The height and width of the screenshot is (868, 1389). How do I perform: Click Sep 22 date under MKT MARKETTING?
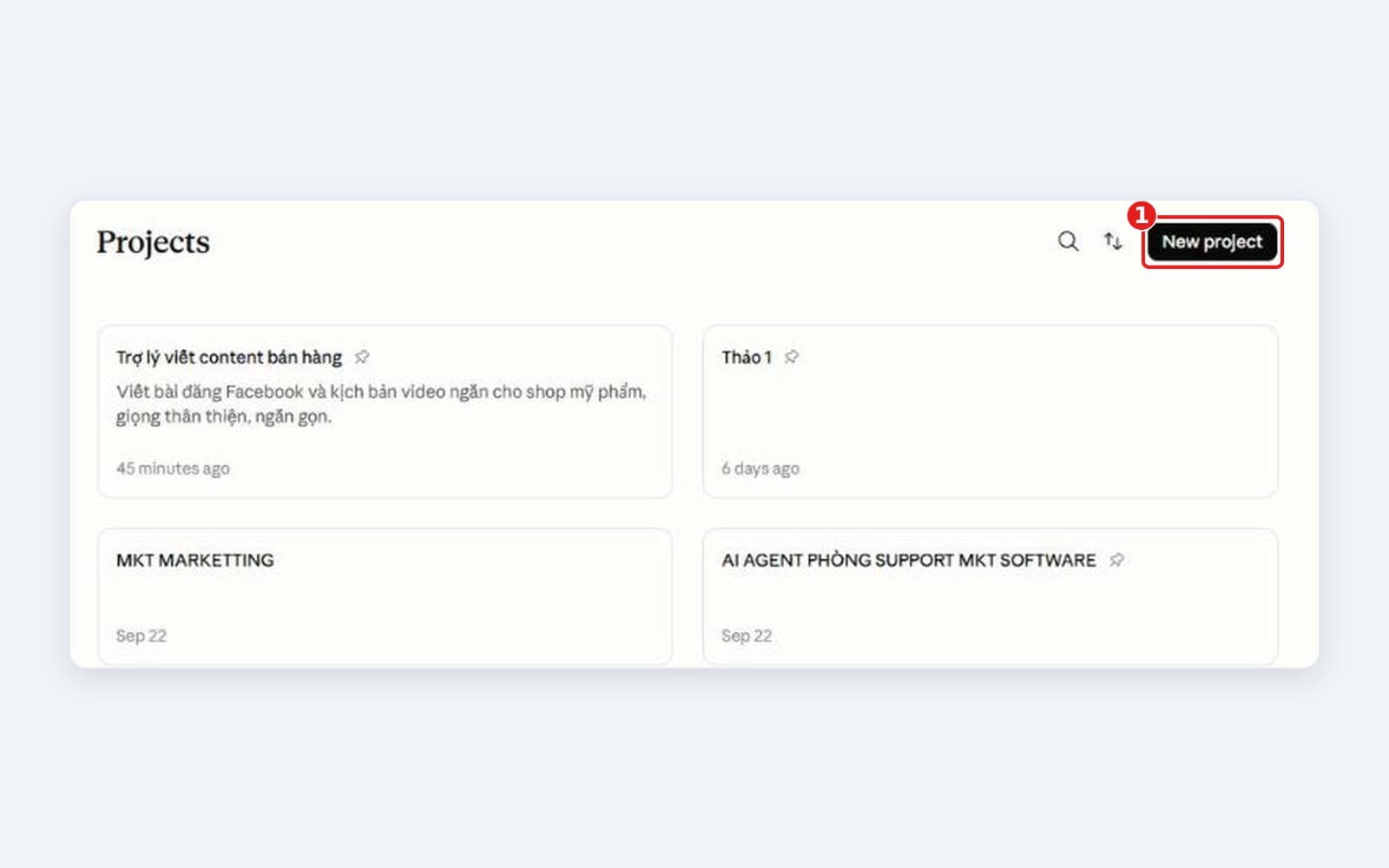pos(142,635)
